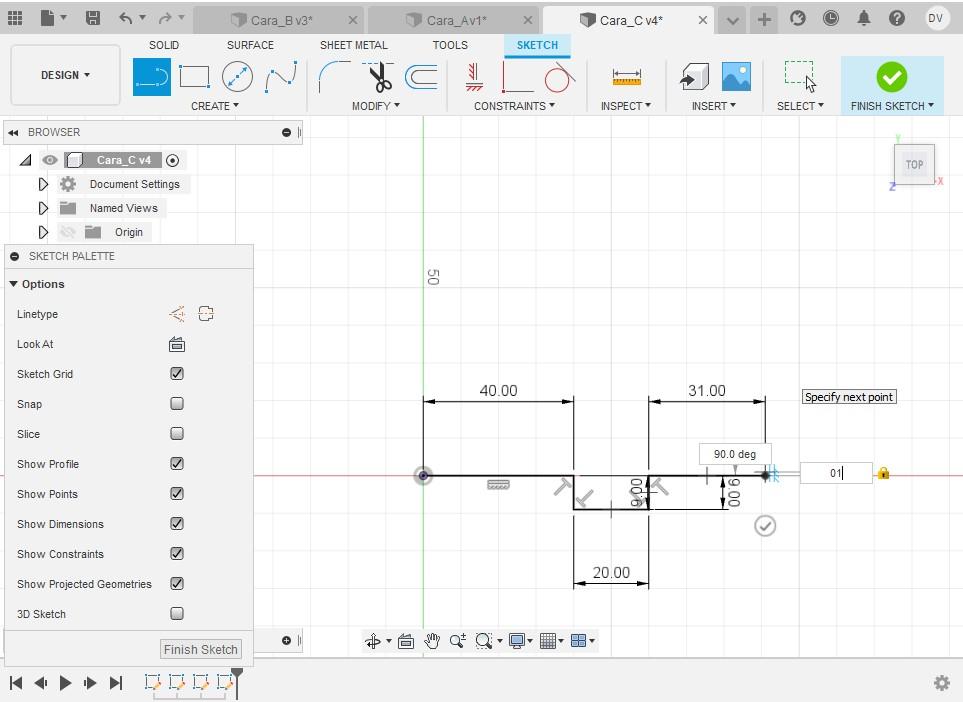Open the Measure inspect tool

(x=626, y=77)
